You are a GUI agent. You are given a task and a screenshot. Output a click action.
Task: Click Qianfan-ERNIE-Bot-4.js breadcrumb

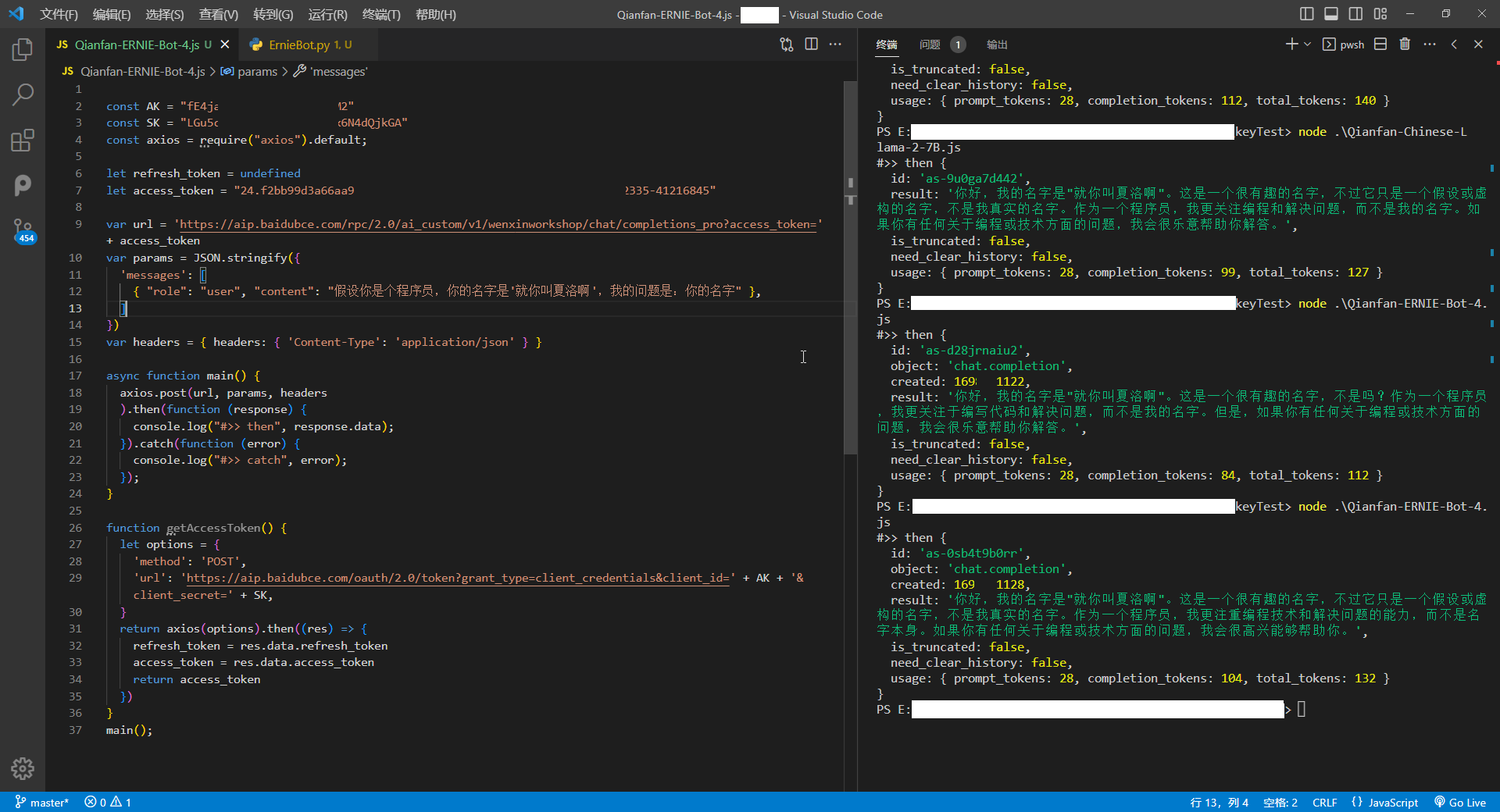tap(143, 71)
